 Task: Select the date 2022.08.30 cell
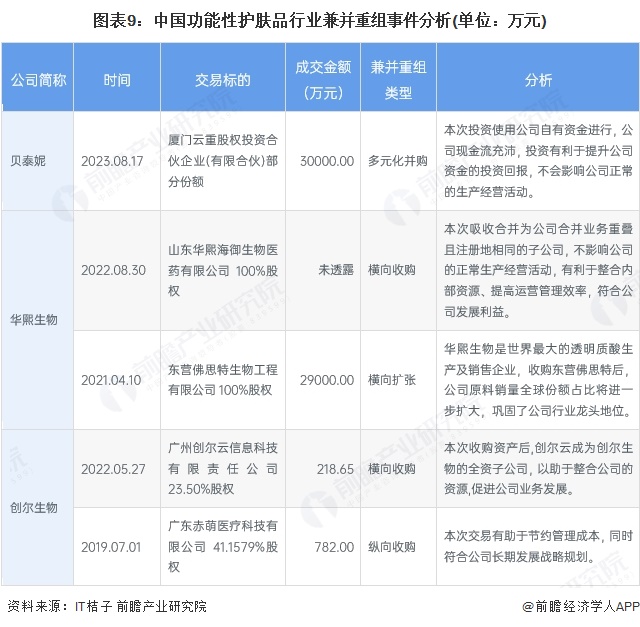pyautogui.click(x=116, y=270)
